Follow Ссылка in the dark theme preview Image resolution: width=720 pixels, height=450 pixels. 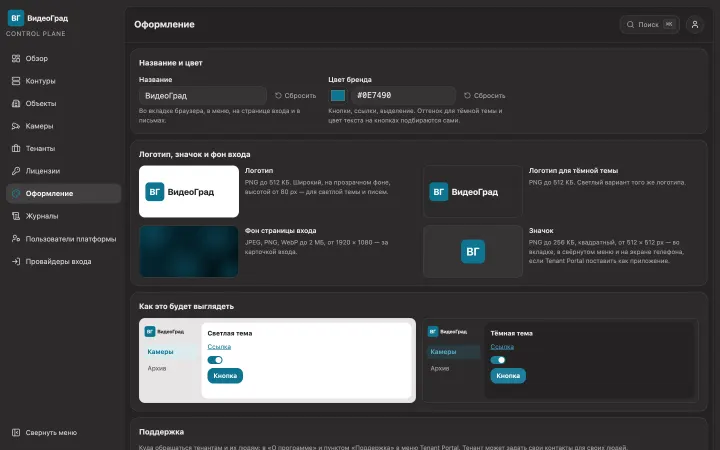pos(502,347)
